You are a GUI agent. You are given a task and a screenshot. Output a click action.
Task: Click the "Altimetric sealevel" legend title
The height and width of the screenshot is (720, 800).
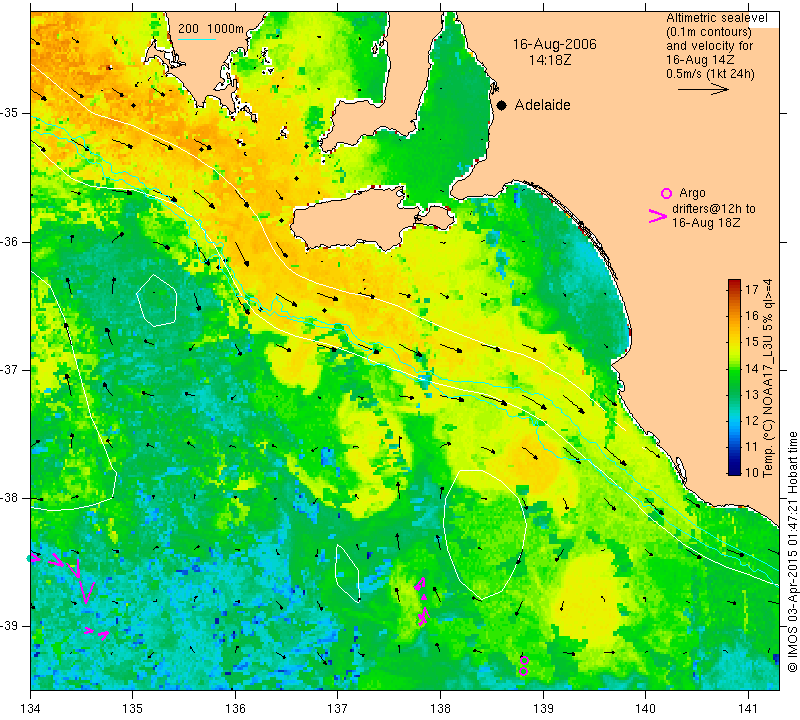coord(717,18)
